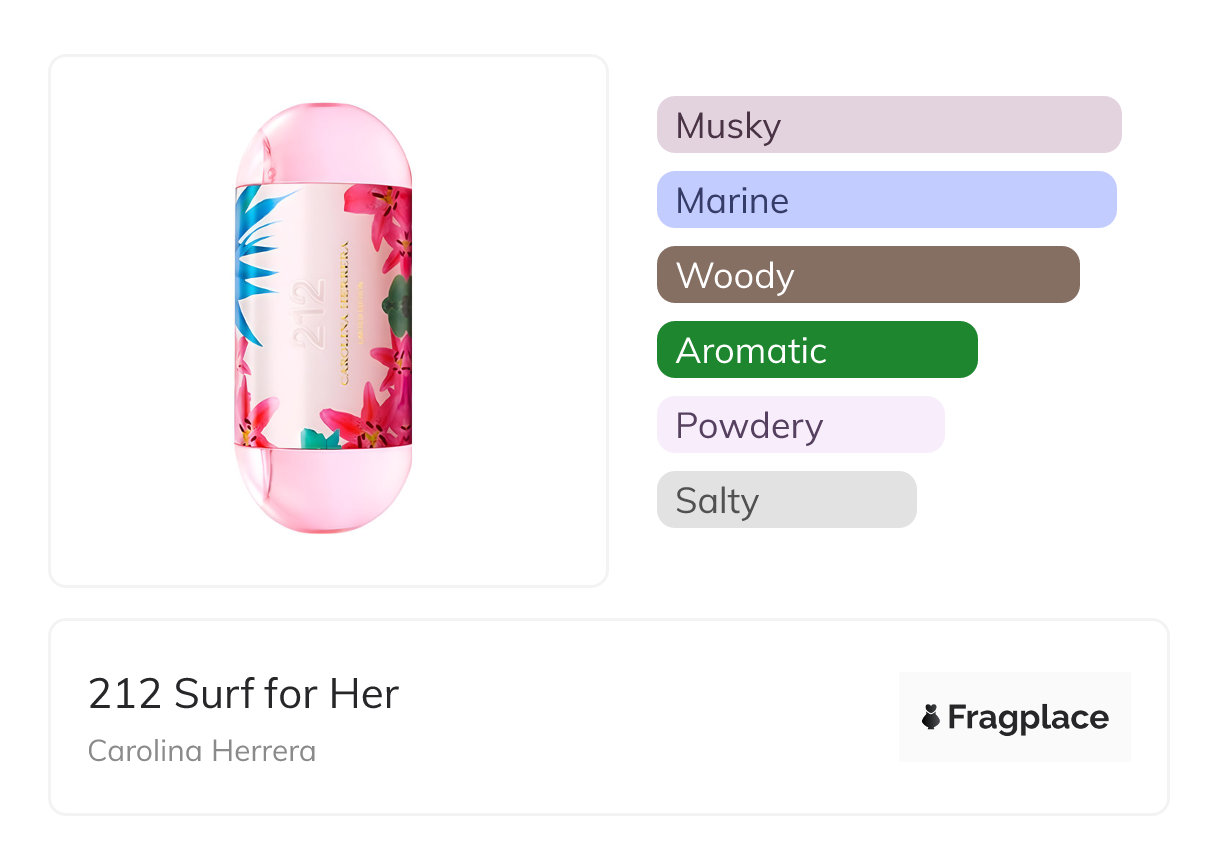This screenshot has width=1218, height=864.
Task: Select the Marine accord bar
Action: pyautogui.click(x=886, y=200)
